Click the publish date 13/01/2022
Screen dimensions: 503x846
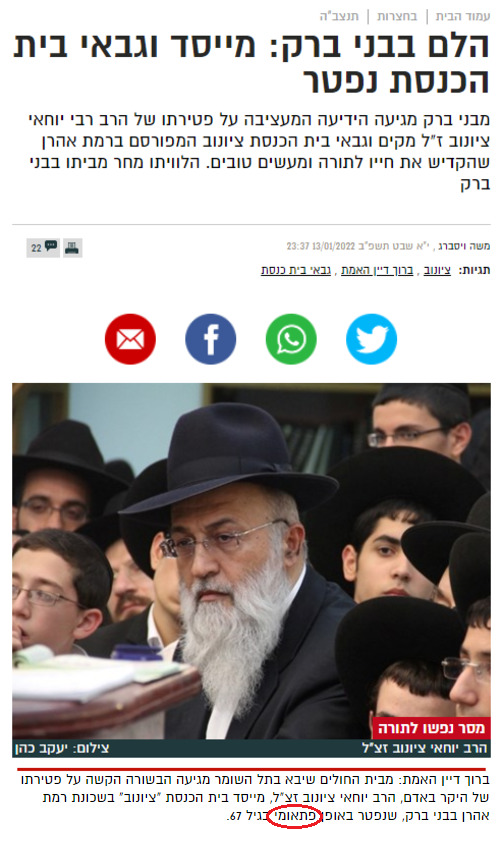(333, 246)
